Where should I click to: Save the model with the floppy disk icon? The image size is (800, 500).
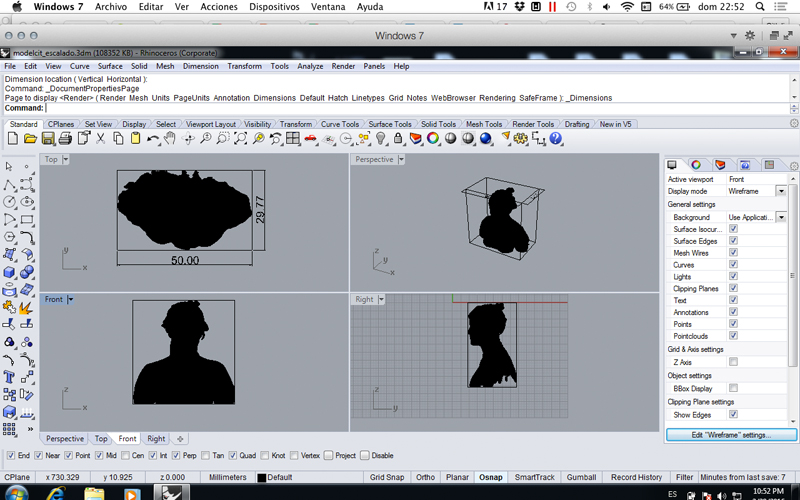(48, 138)
